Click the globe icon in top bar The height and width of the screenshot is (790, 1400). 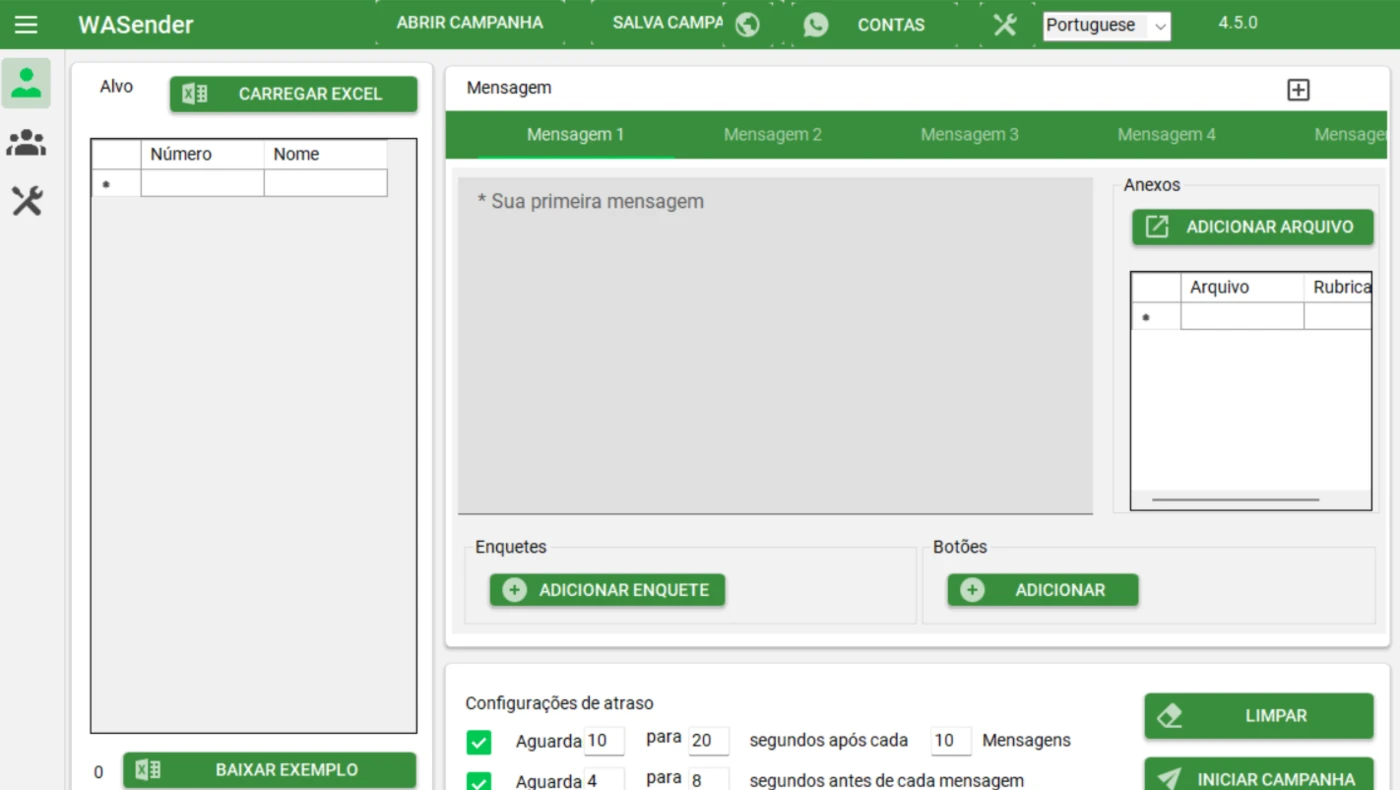[x=747, y=25]
